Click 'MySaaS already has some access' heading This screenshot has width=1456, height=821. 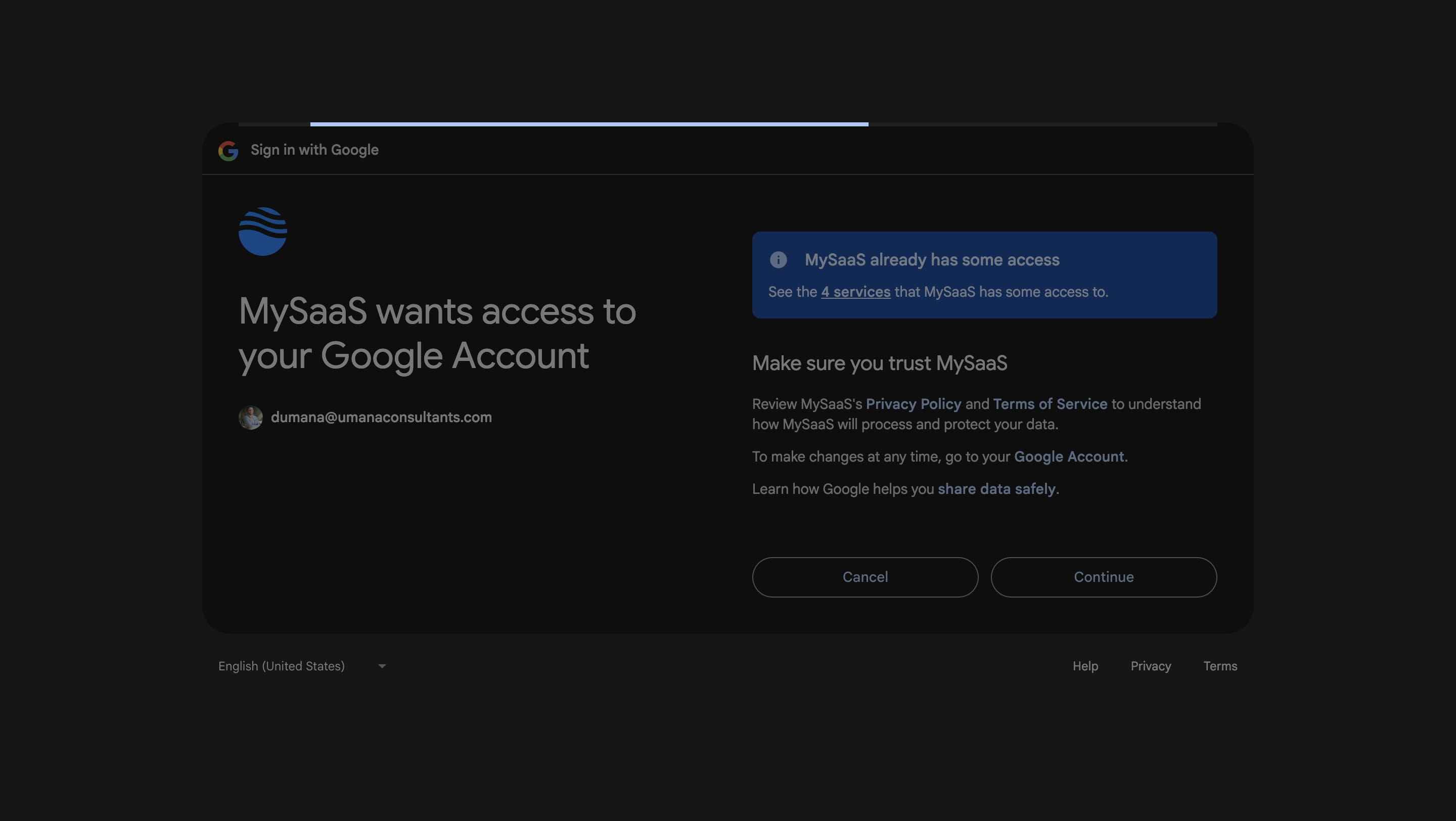coord(932,260)
